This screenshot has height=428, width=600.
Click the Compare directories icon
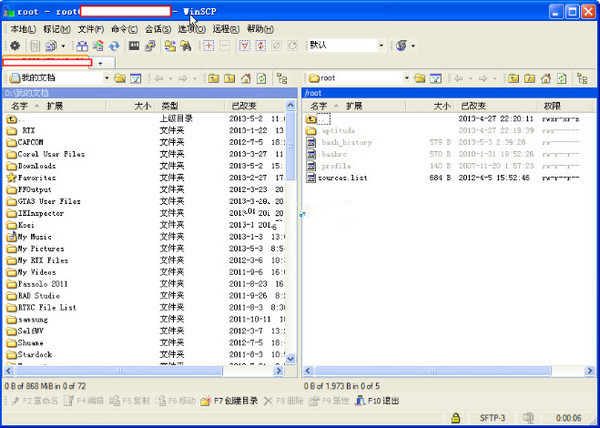[x=82, y=46]
